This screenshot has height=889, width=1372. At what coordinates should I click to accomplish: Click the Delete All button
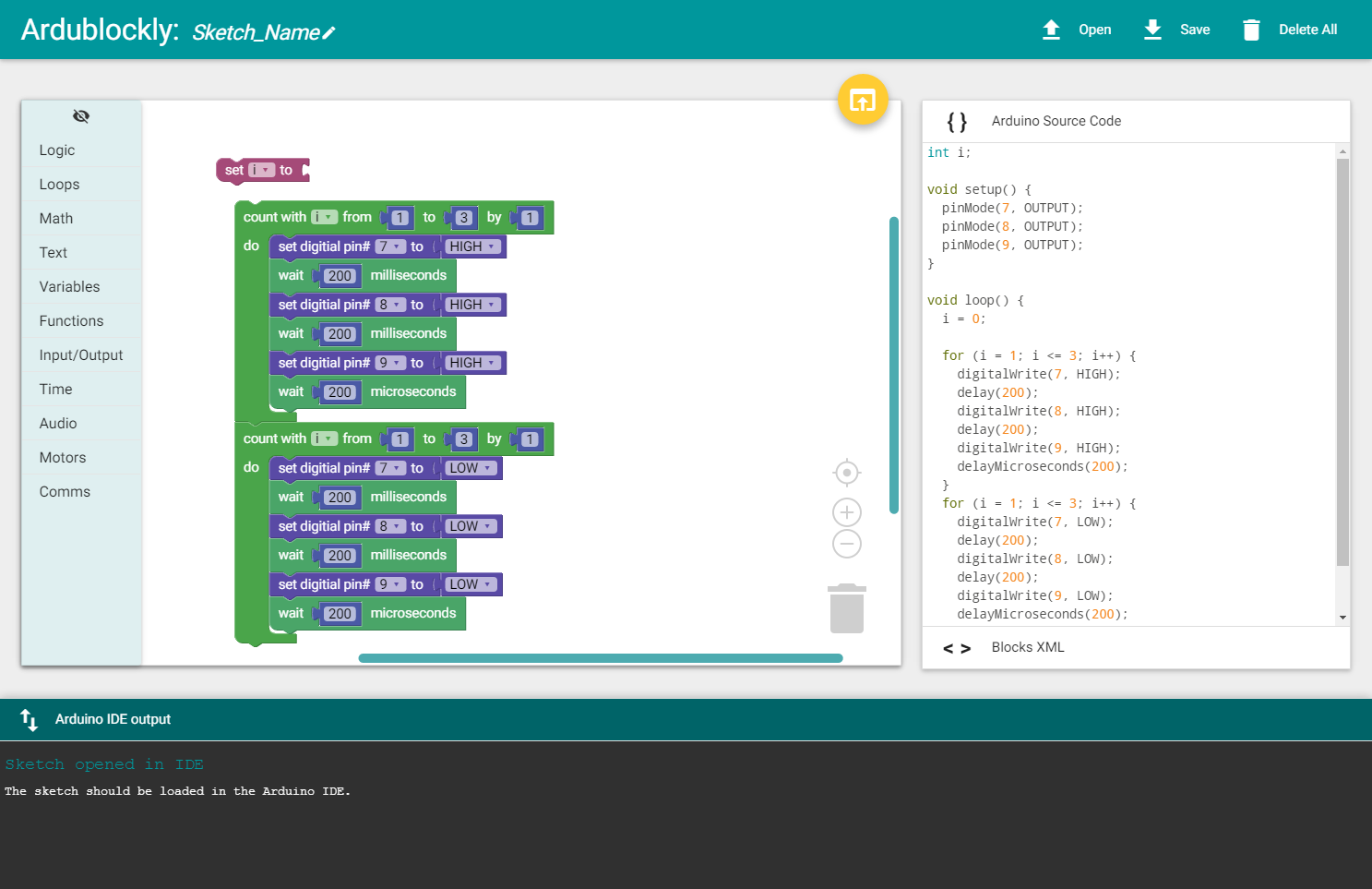click(1290, 30)
